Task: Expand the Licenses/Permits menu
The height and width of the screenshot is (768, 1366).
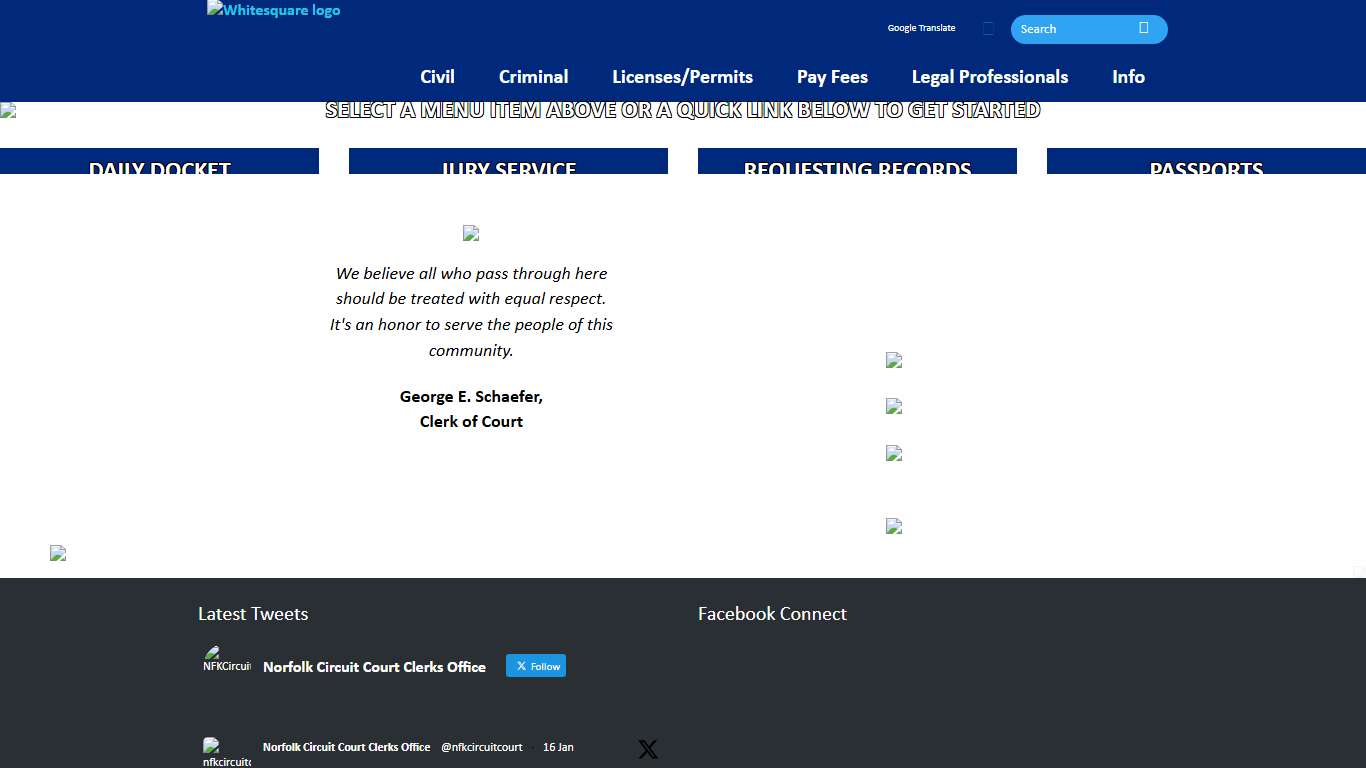Action: click(682, 77)
